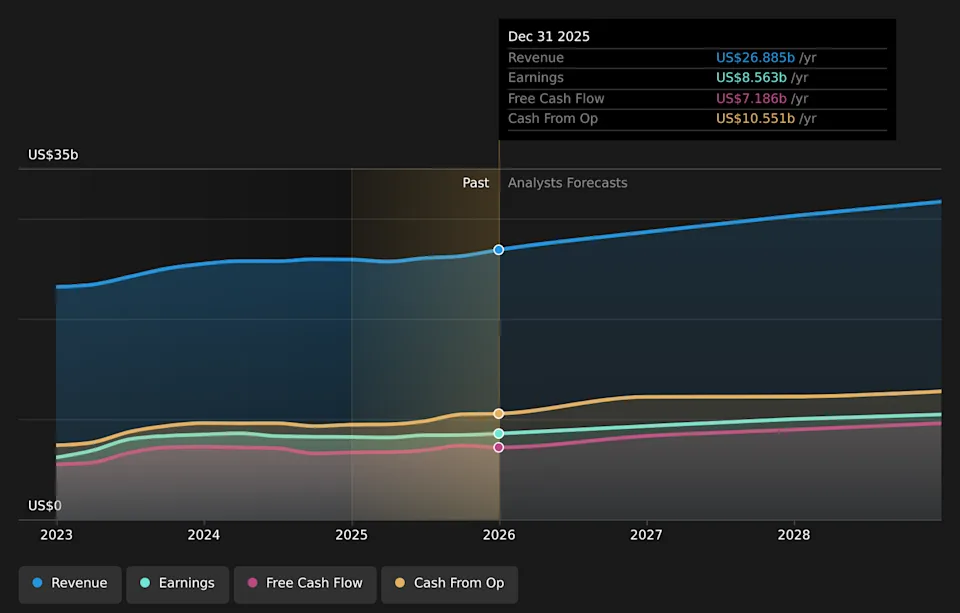Image resolution: width=960 pixels, height=613 pixels.
Task: Toggle the Revenue series visibility
Action: [69, 583]
